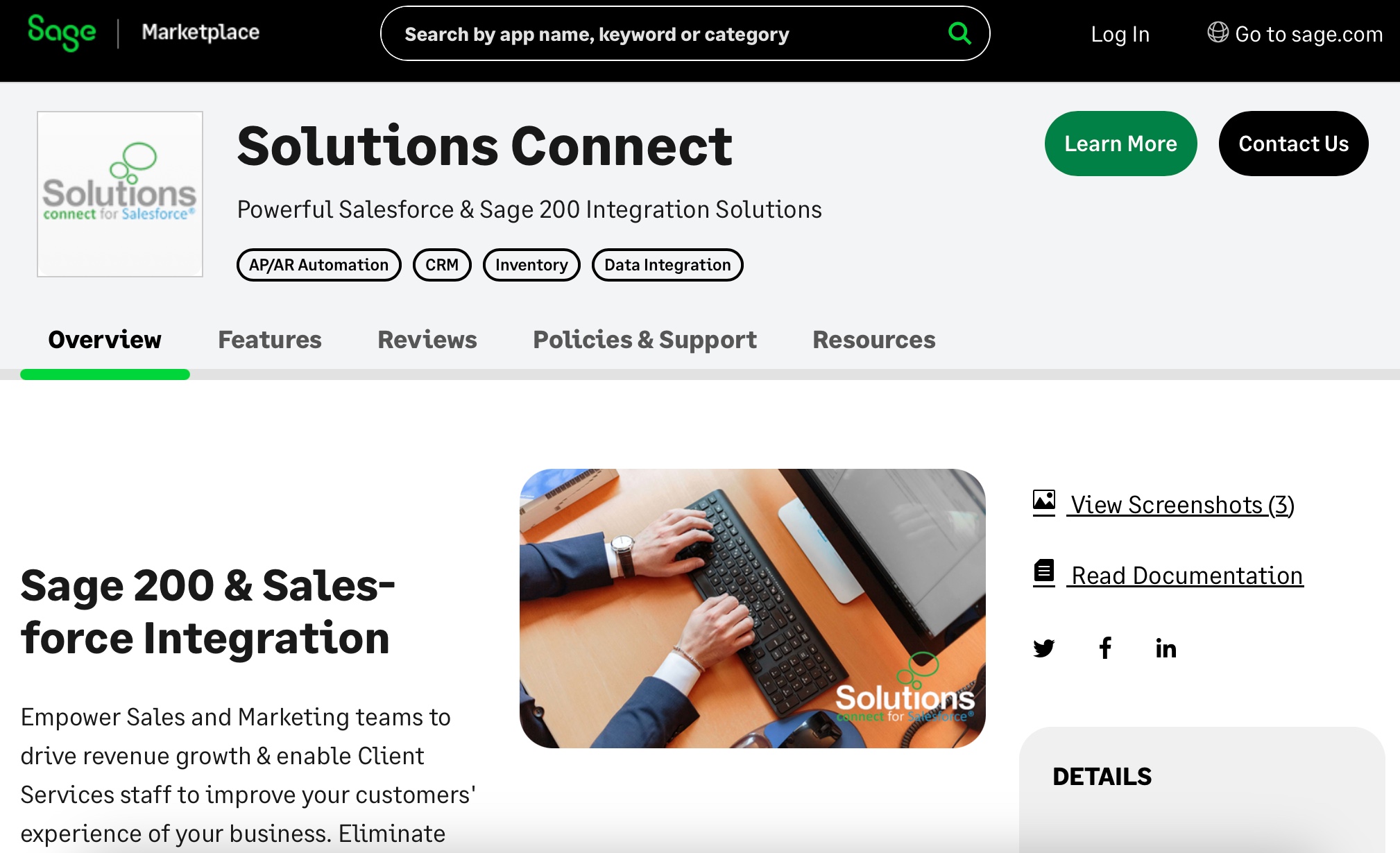
Task: Share on LinkedIn icon
Action: 1166,648
